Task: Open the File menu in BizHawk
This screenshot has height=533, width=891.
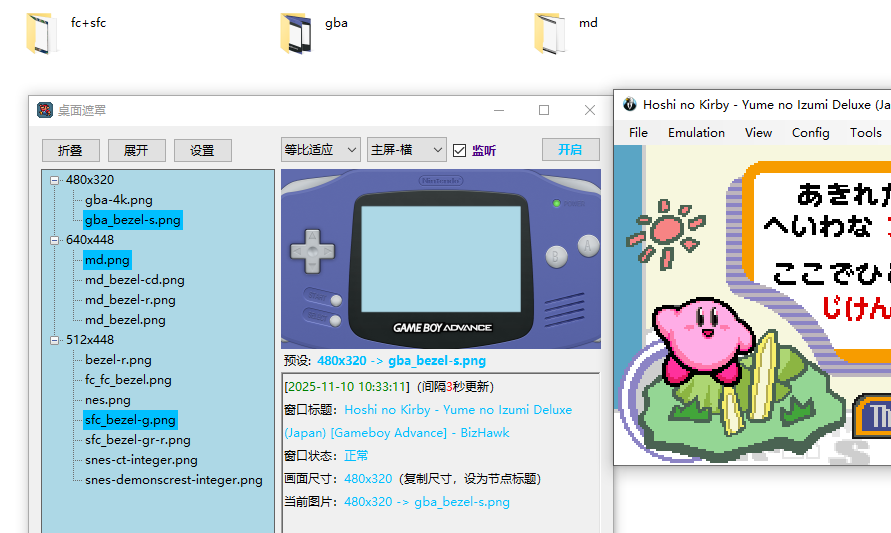Action: click(638, 132)
